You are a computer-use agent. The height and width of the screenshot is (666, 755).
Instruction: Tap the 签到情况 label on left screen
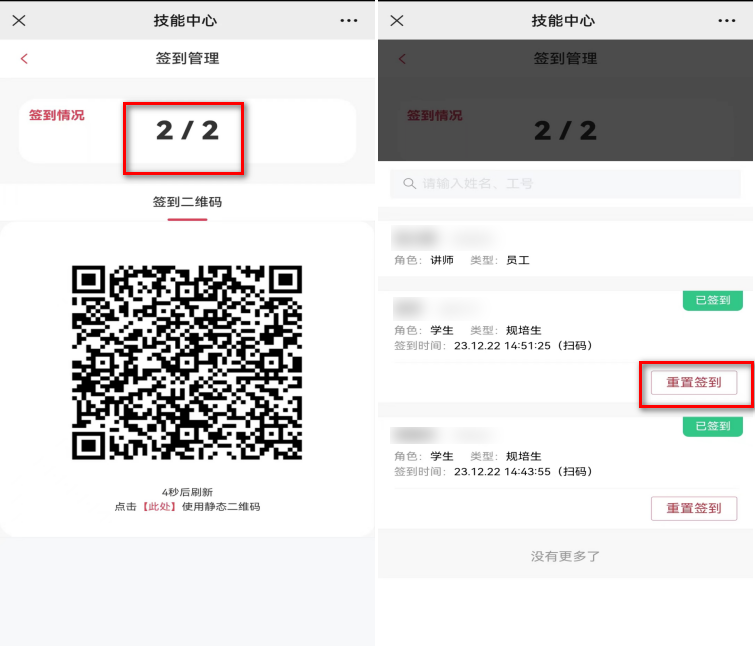coord(56,115)
